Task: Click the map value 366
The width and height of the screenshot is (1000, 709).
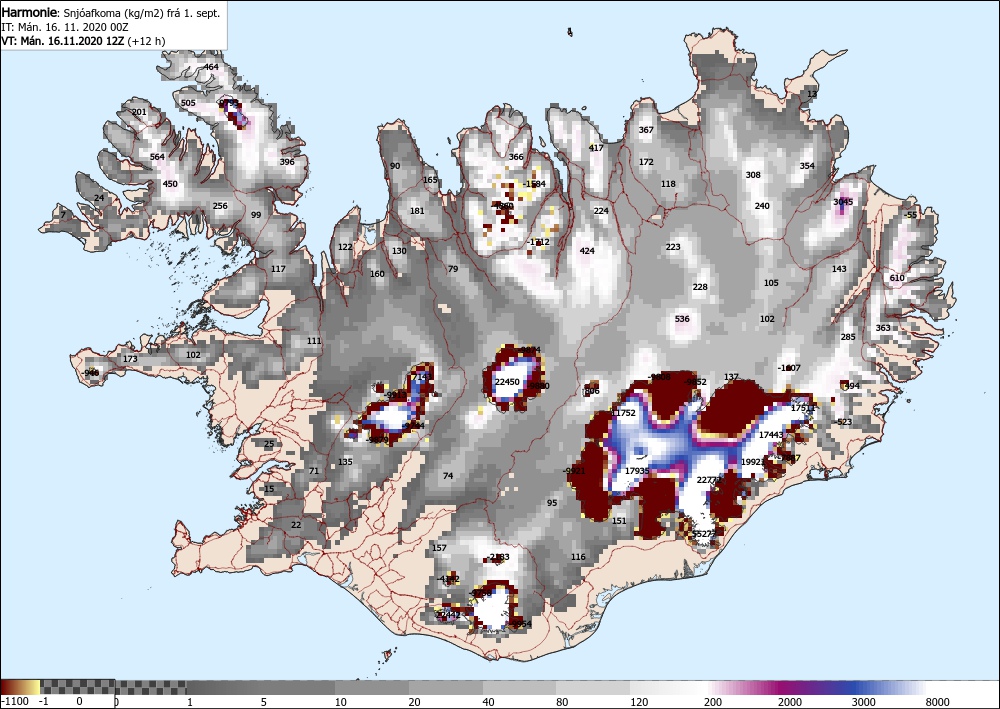Action: coord(516,157)
